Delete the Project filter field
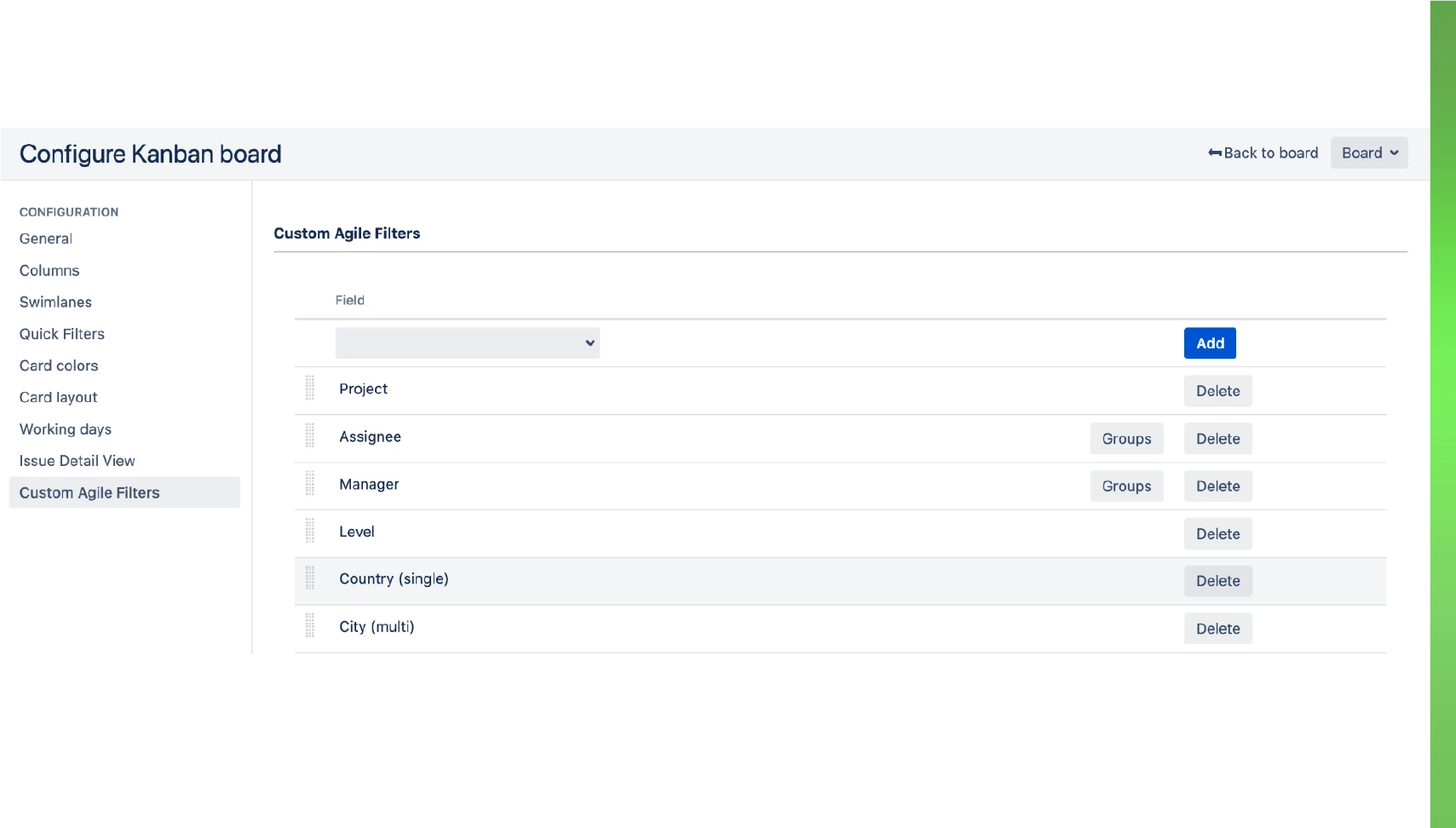1456x828 pixels. coord(1217,391)
